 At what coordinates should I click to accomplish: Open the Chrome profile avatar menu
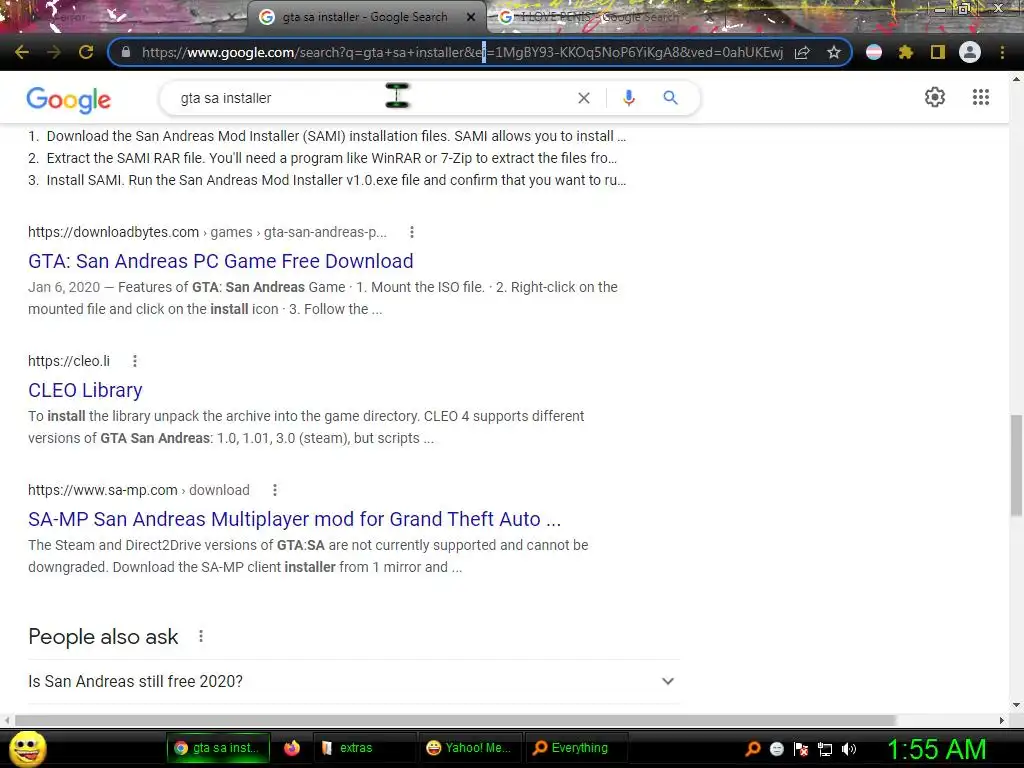tap(970, 52)
